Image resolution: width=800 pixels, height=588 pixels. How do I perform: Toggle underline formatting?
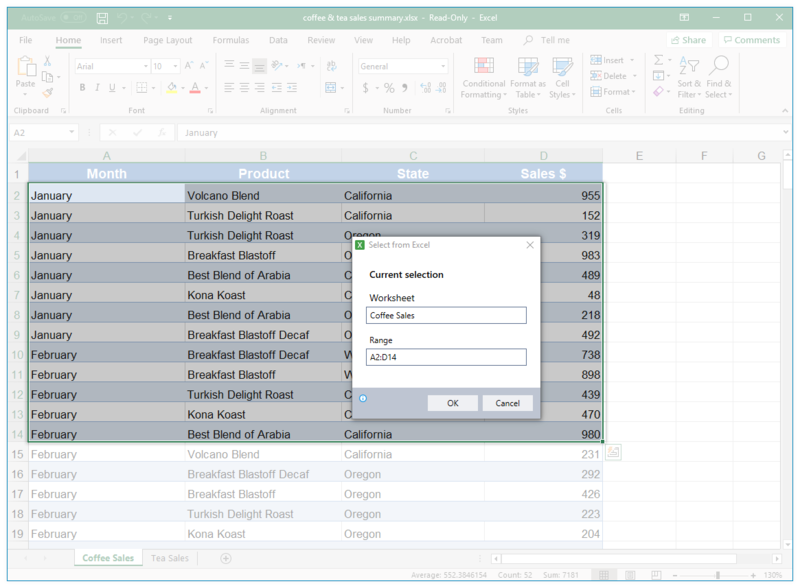click(110, 88)
